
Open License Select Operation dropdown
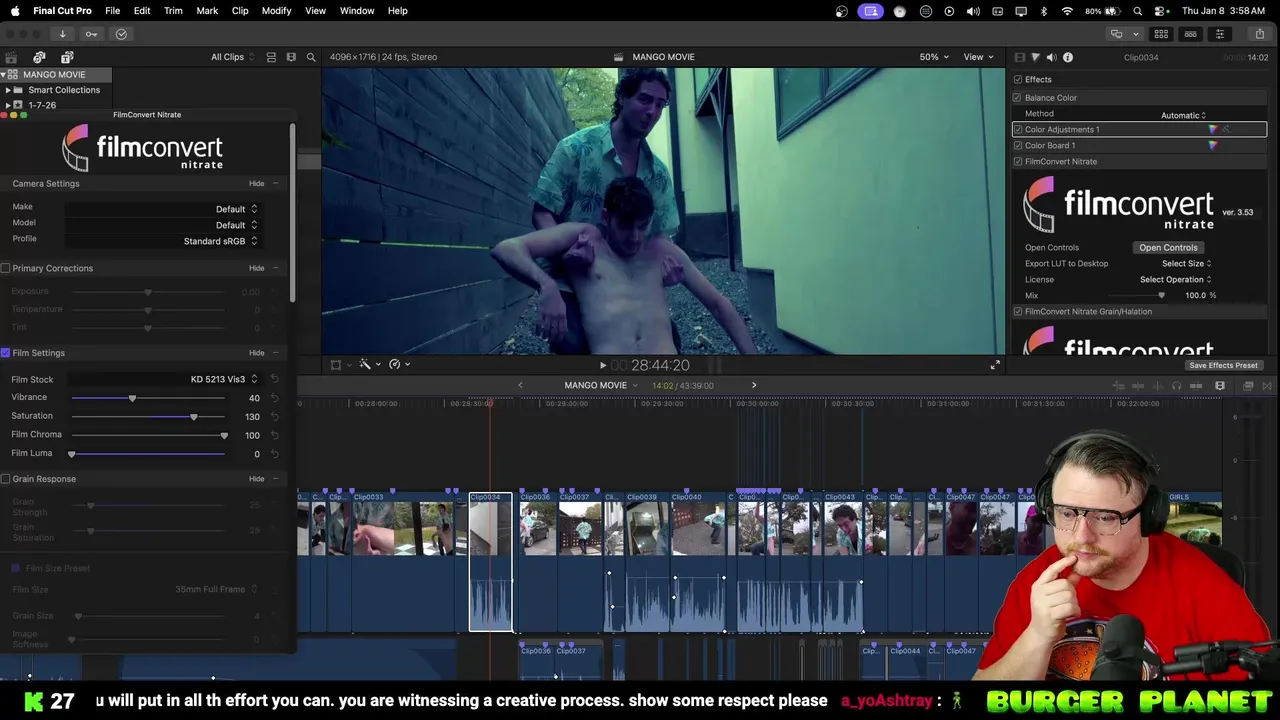[1176, 279]
